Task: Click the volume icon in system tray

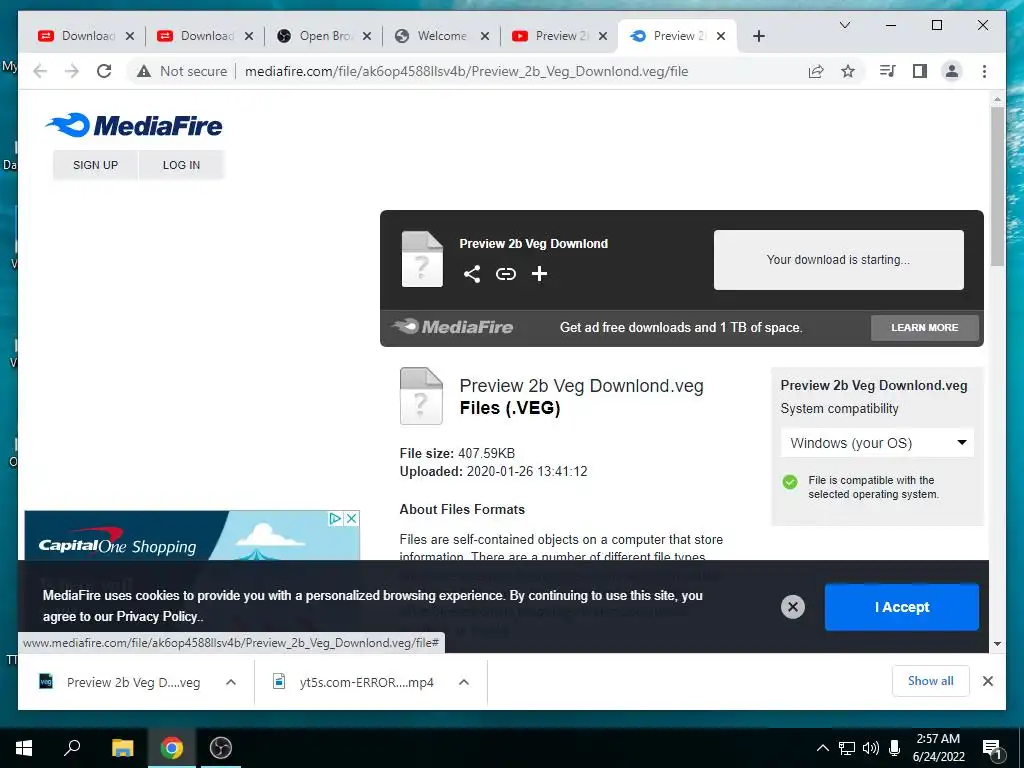Action: click(871, 748)
